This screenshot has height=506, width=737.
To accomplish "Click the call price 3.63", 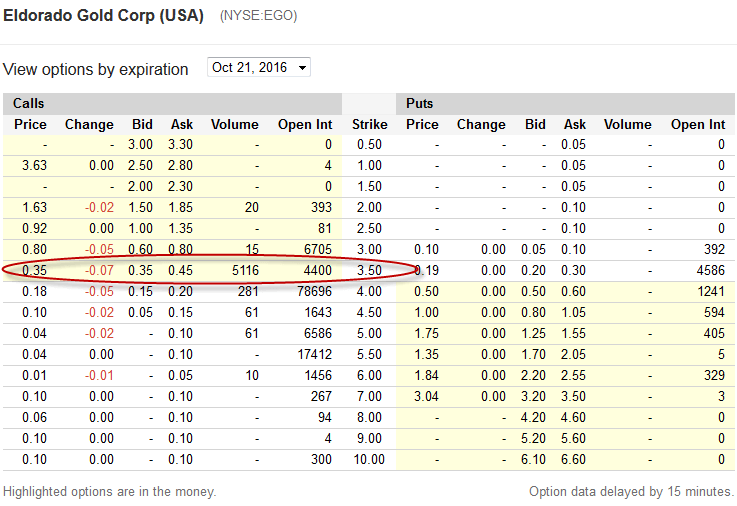I will 34,166.
